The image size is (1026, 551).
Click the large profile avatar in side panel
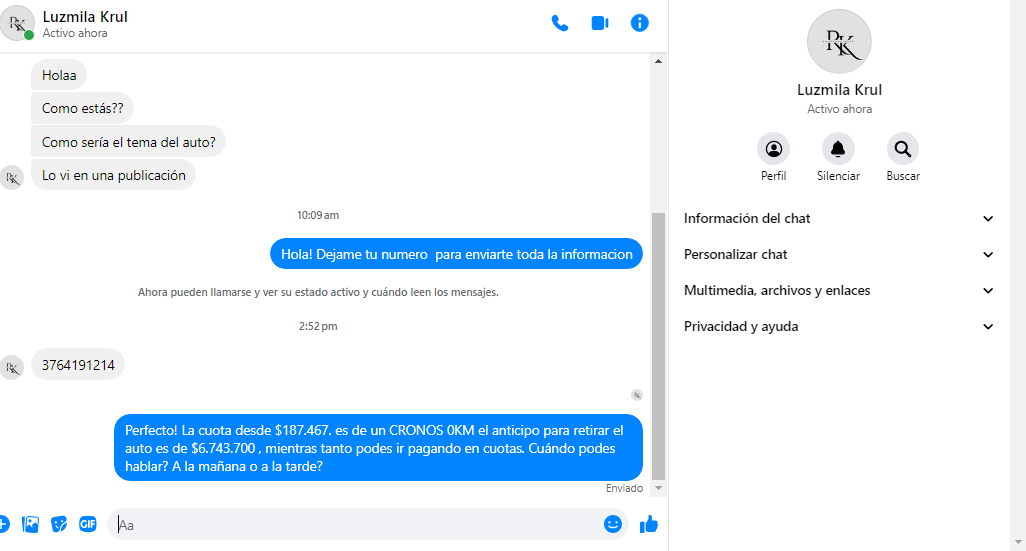(x=839, y=41)
